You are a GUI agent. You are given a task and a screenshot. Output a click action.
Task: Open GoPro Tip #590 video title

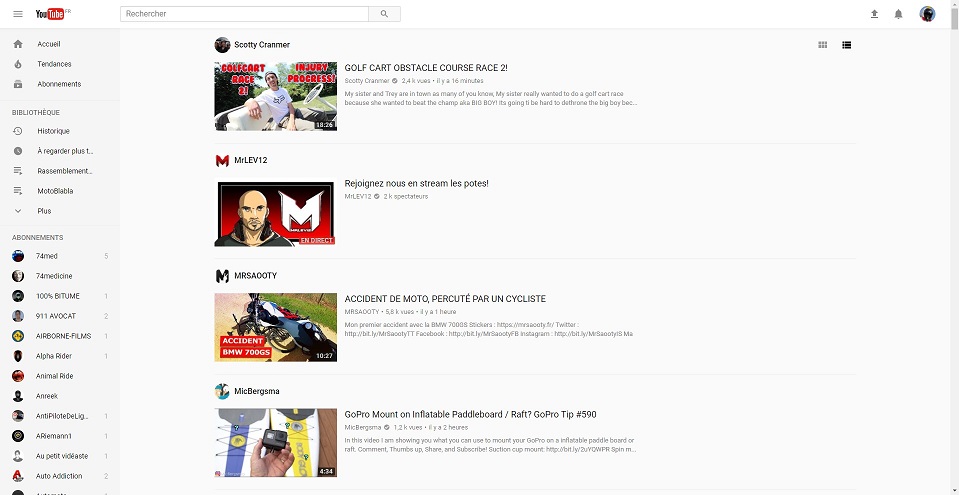click(470, 415)
